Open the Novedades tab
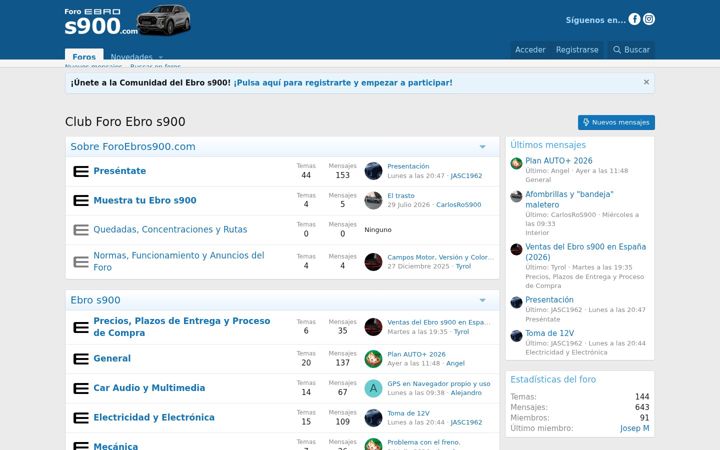 131,56
